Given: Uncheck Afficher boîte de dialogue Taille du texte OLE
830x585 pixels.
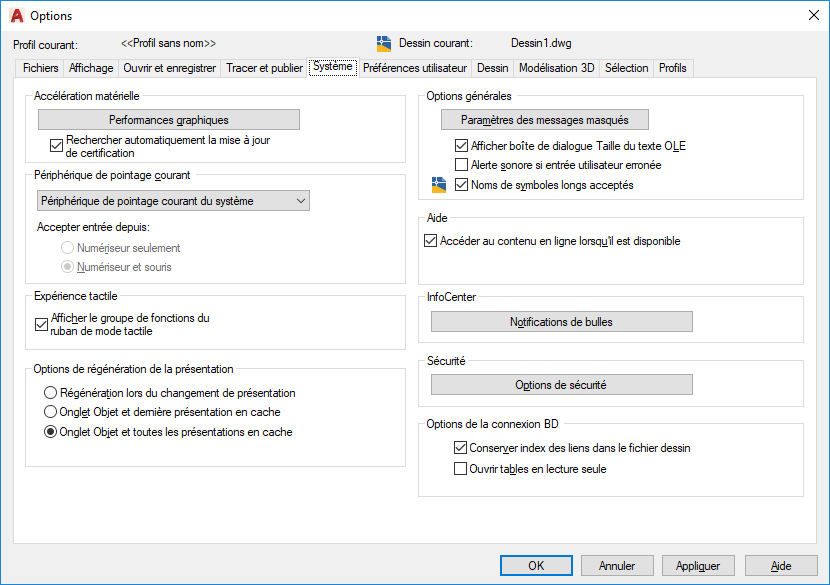Looking at the screenshot, I should (x=462, y=146).
